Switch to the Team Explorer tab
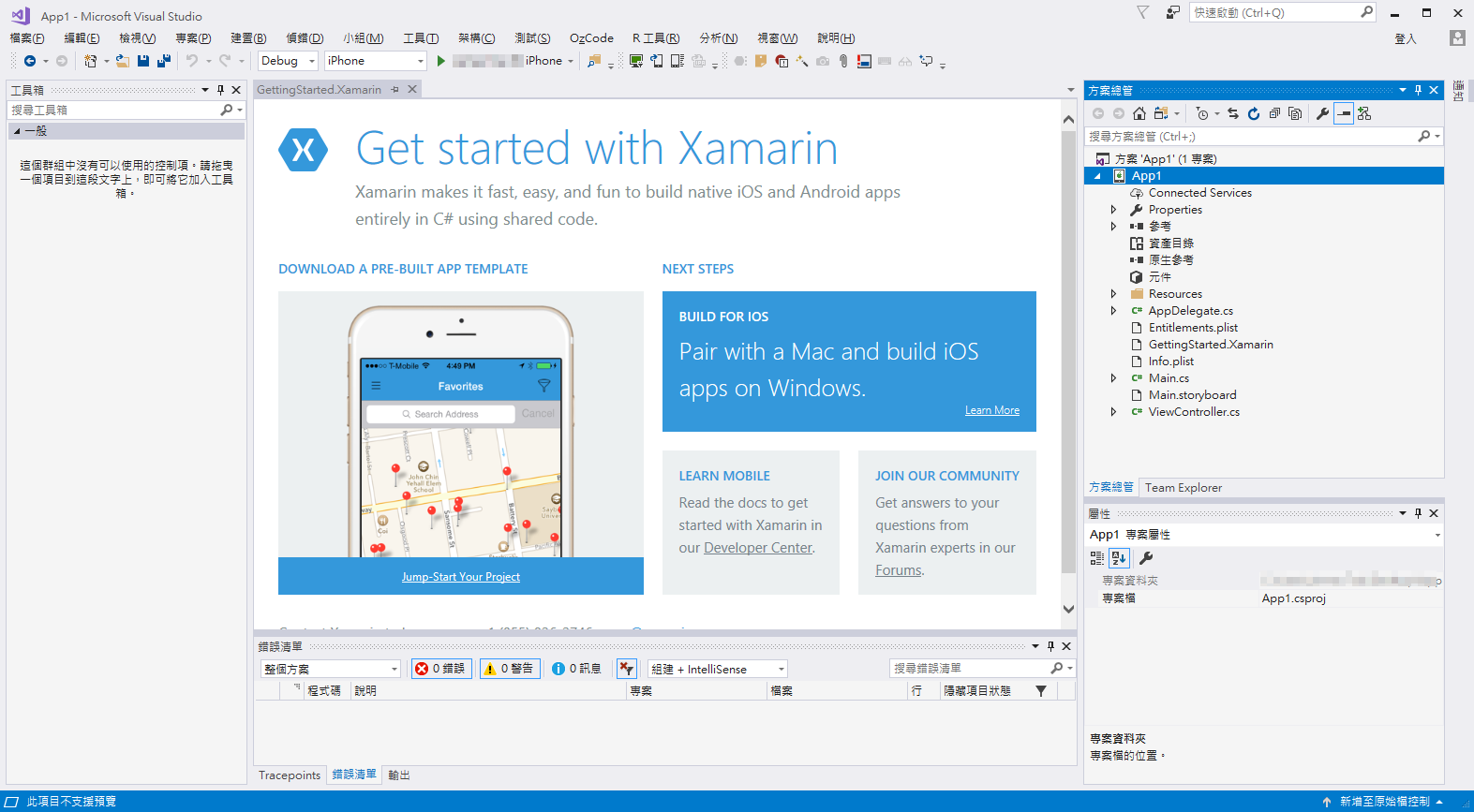The height and width of the screenshot is (812, 1474). point(1184,488)
